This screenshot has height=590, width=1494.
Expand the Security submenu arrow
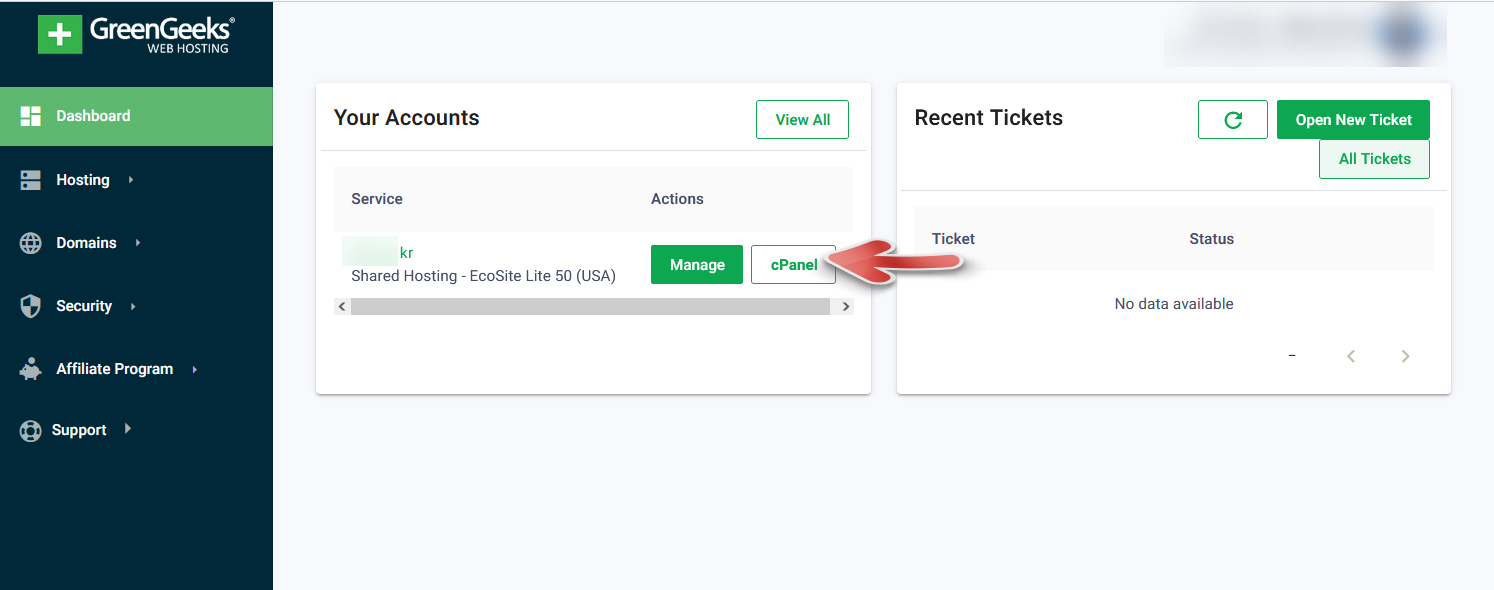coord(133,306)
